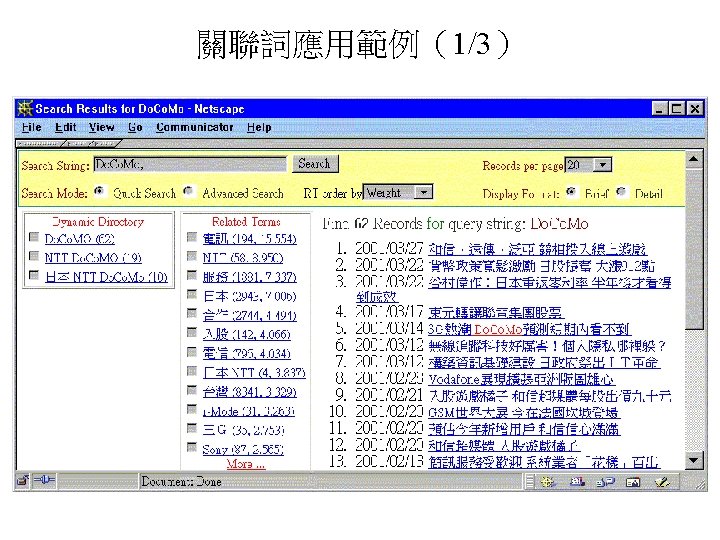
Task: Open result 1 dated 03/27 headline
Action: pos(537,249)
